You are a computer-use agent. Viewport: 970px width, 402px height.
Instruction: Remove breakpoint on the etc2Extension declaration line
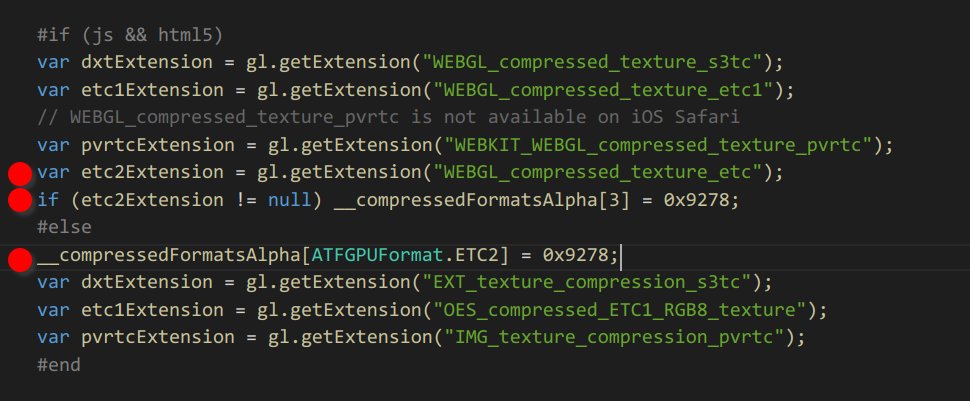[19, 173]
